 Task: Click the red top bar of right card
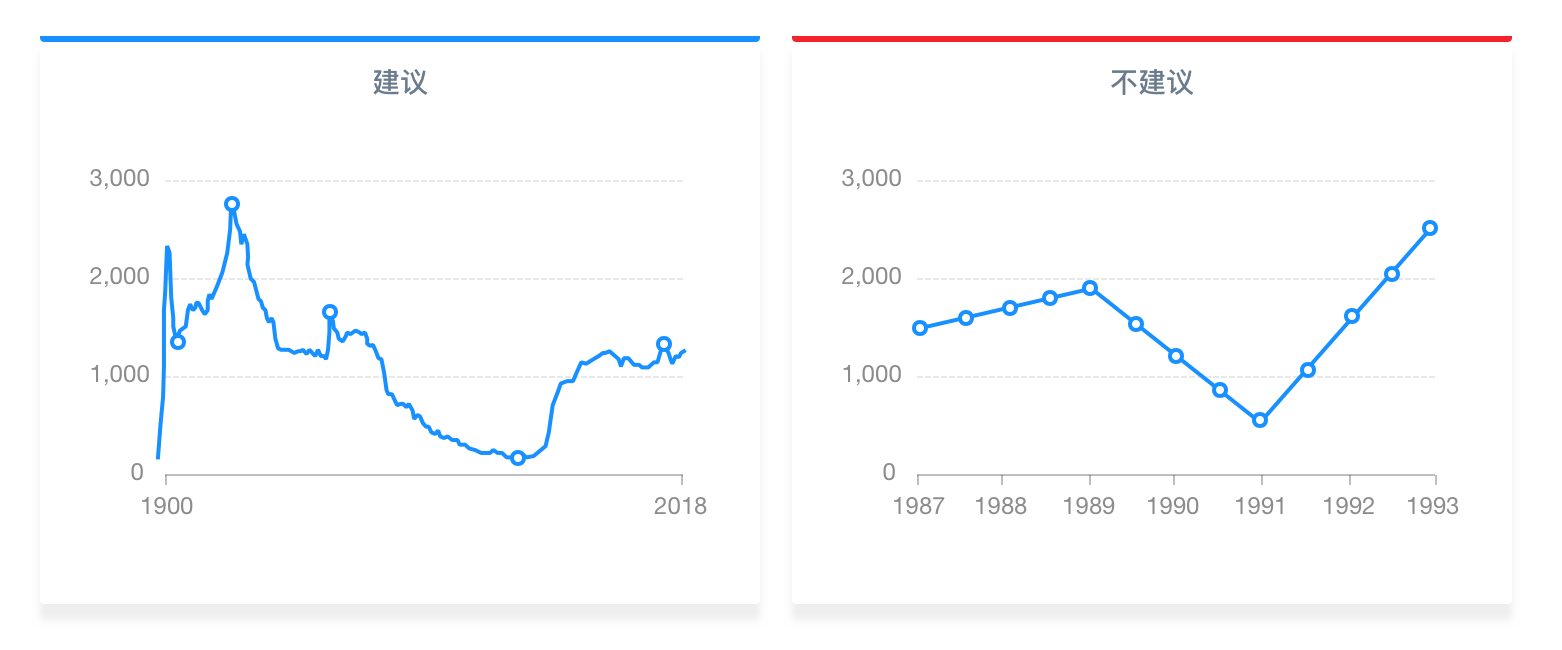click(x=1152, y=38)
